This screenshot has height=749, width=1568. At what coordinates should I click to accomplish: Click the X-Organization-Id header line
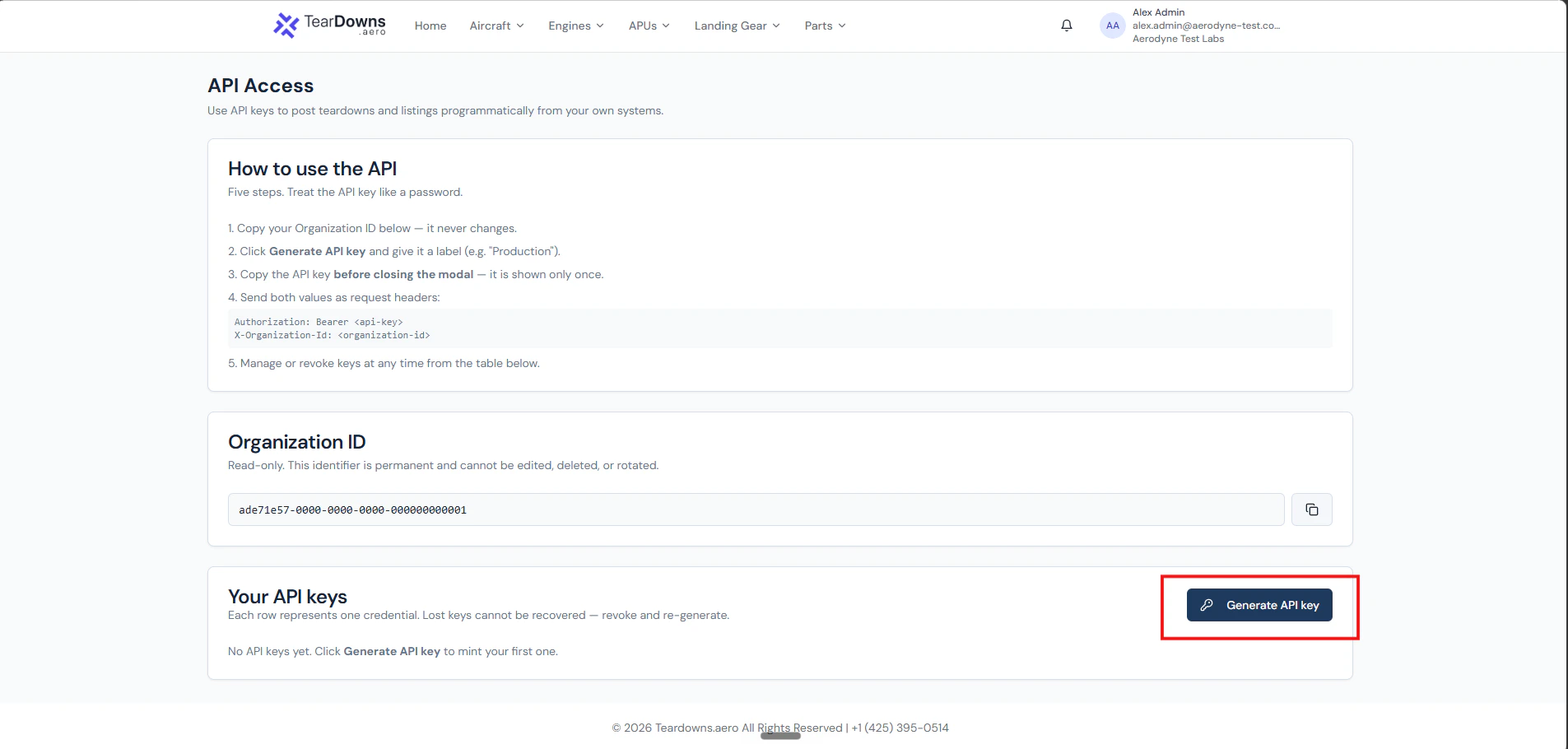[x=332, y=335]
